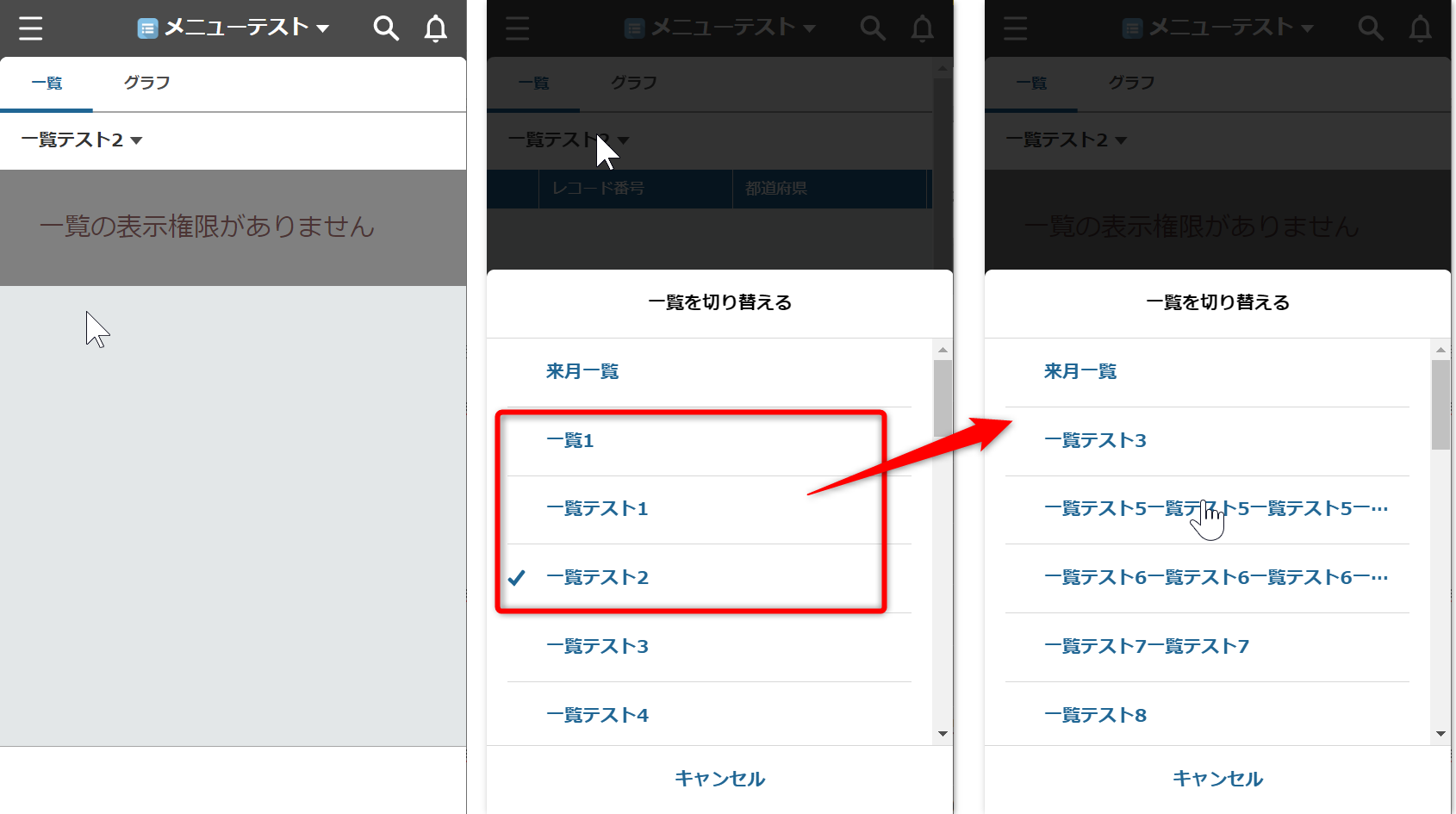Viewport: 1456px width, 814px height.
Task: Expand dimmed 一覧テスト2 dropdown in right panel
Action: click(1067, 140)
